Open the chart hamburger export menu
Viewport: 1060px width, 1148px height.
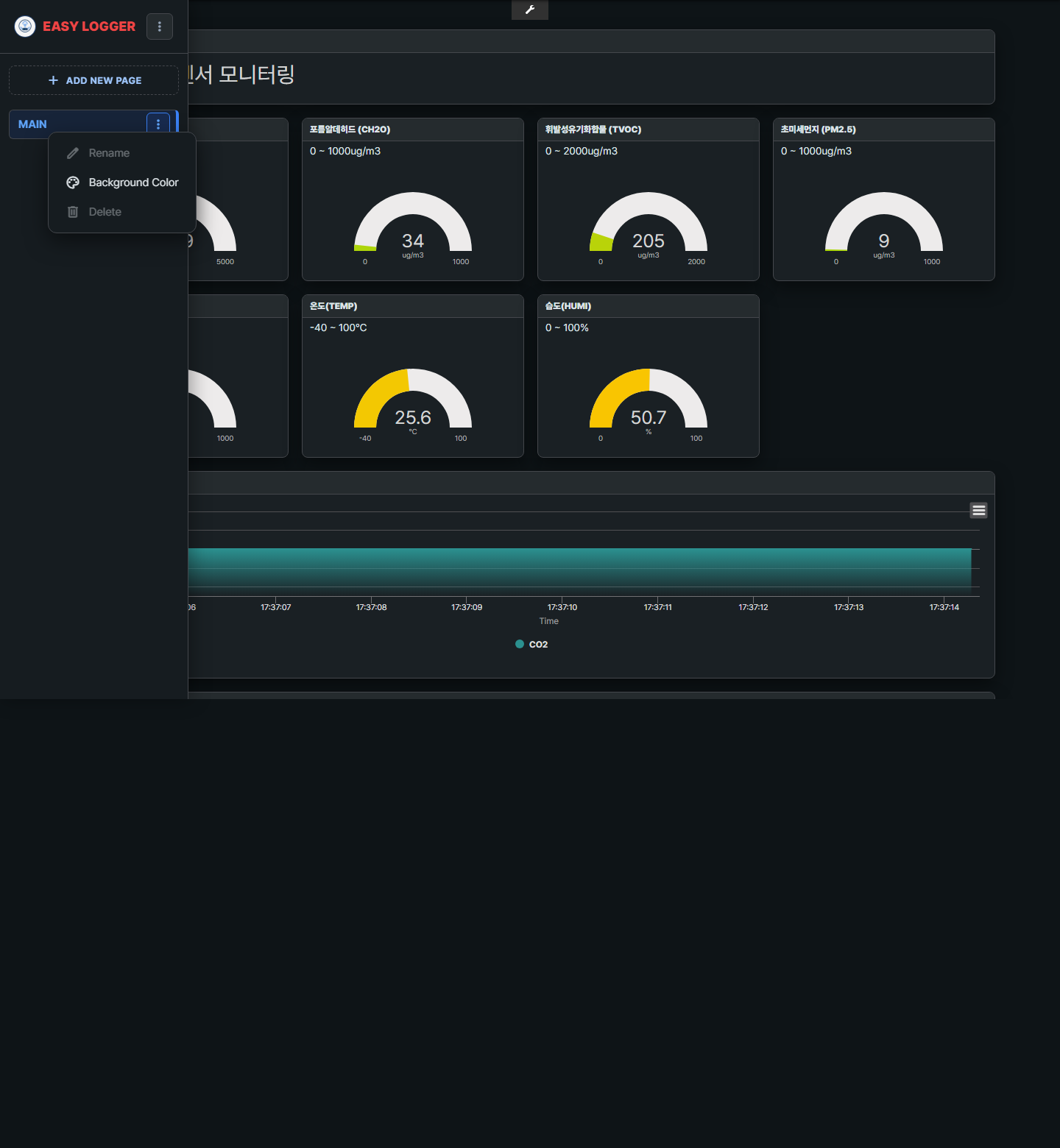(978, 510)
